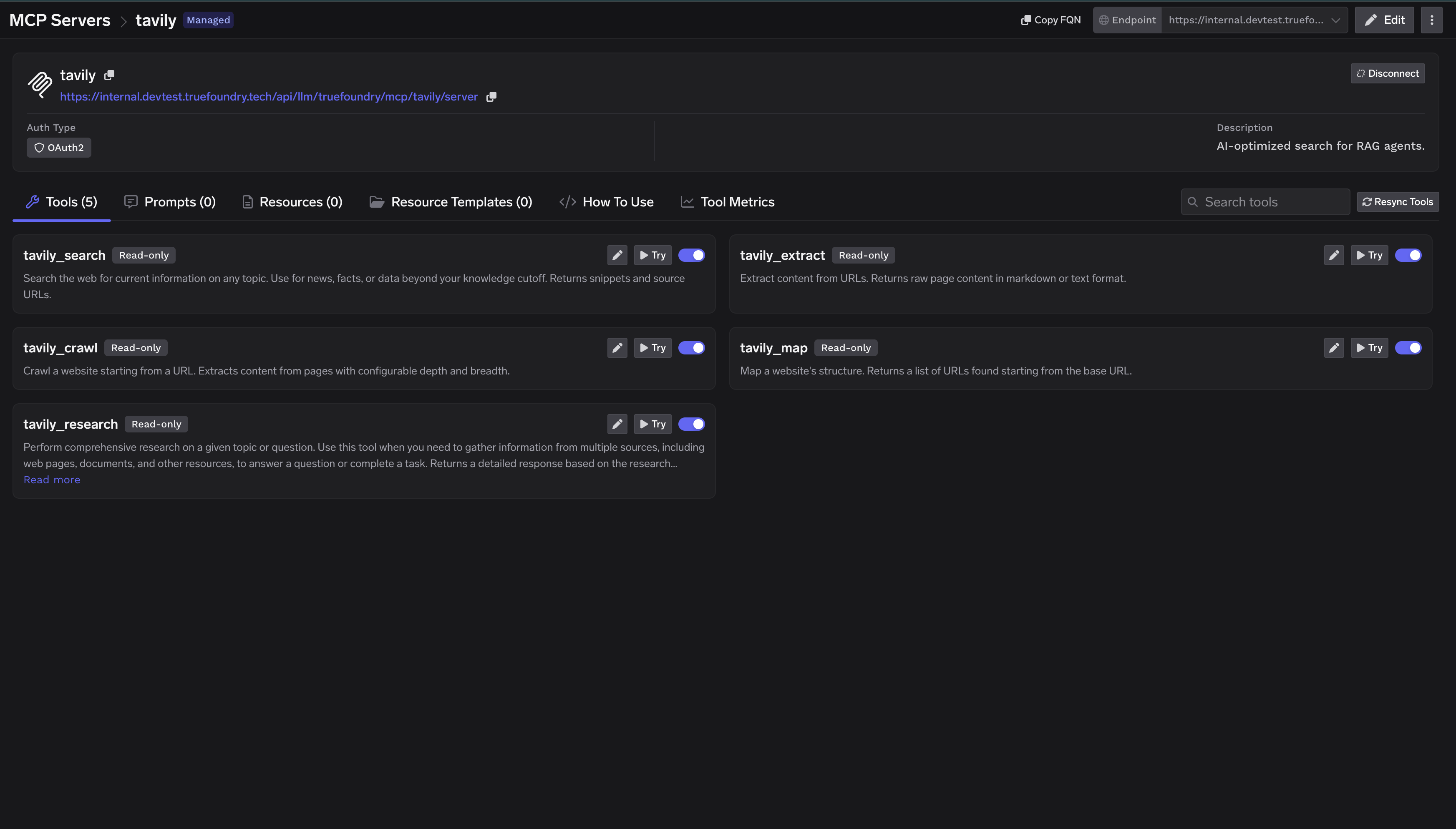Expand the Endpoint URL dropdown
This screenshot has width=1456, height=829.
click(x=1255, y=20)
